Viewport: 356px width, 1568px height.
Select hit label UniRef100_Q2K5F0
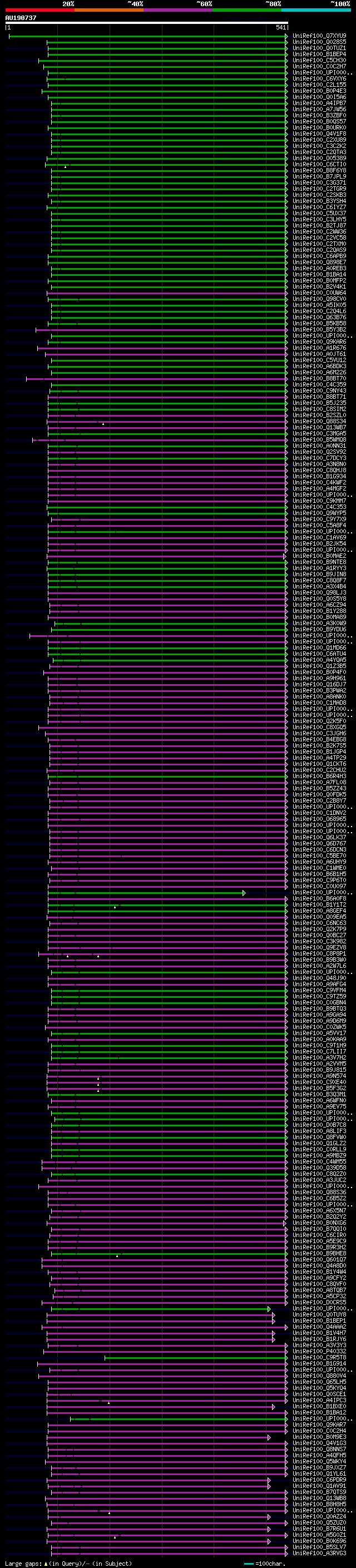pyautogui.click(x=319, y=721)
